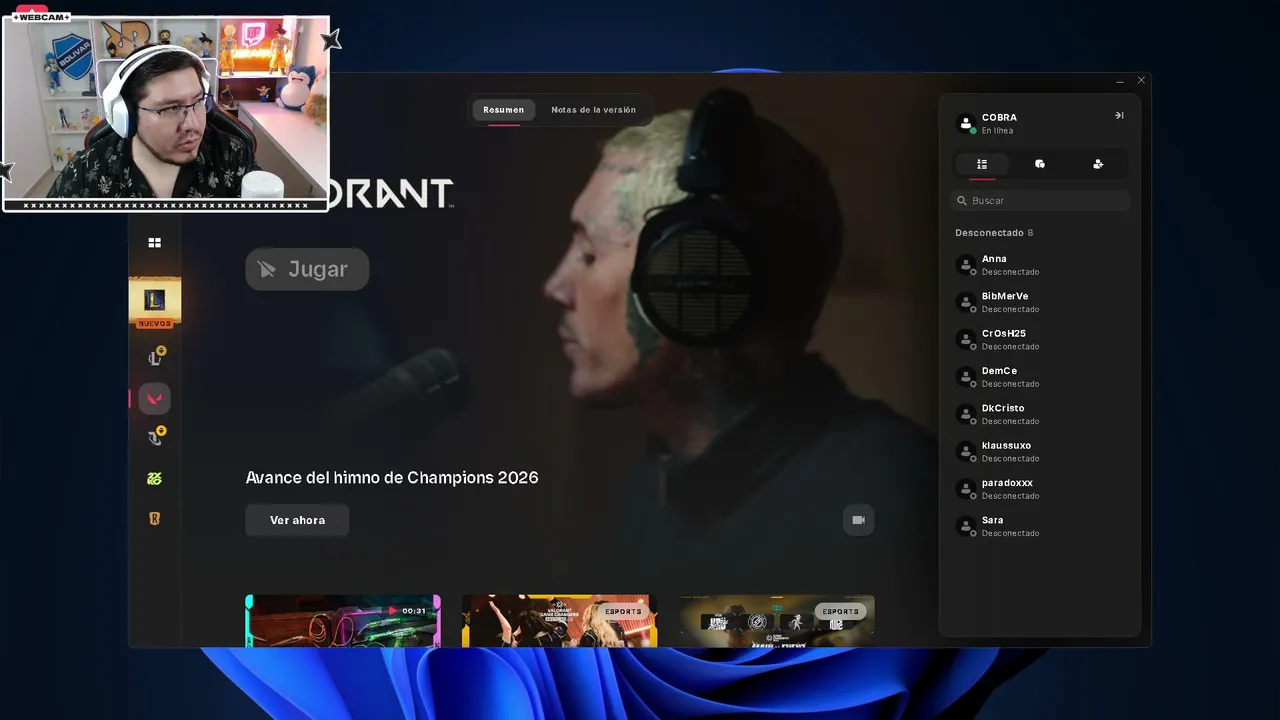
Task: Open the Notas de la versión tab
Action: point(593,110)
